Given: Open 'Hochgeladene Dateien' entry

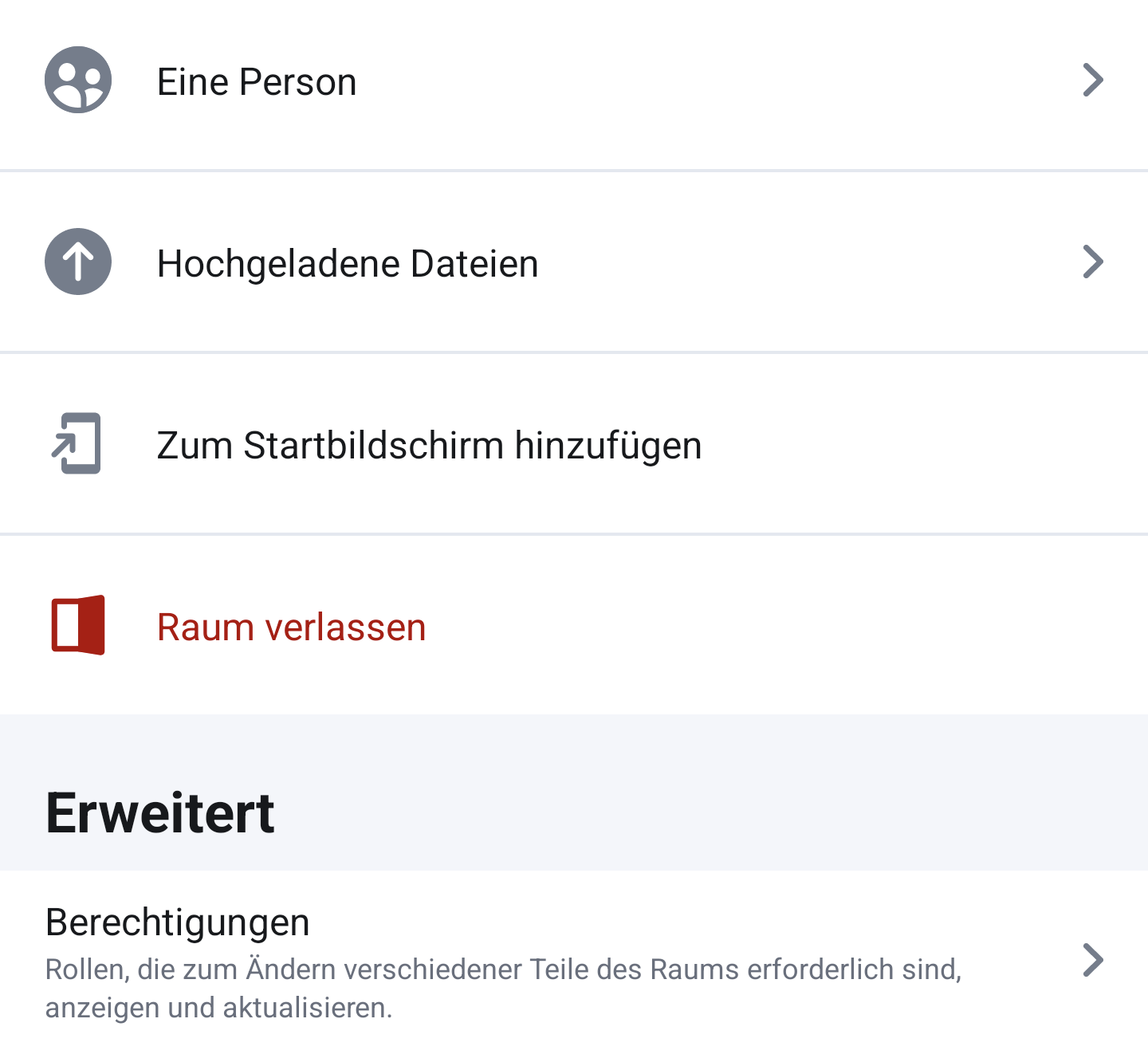Looking at the screenshot, I should (348, 263).
